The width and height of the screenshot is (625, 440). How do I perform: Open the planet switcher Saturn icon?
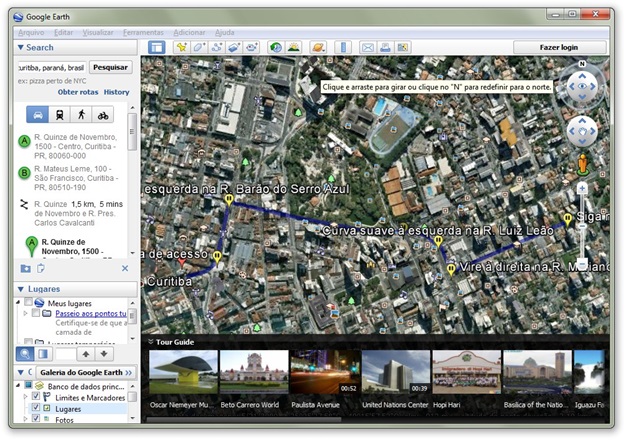(318, 47)
